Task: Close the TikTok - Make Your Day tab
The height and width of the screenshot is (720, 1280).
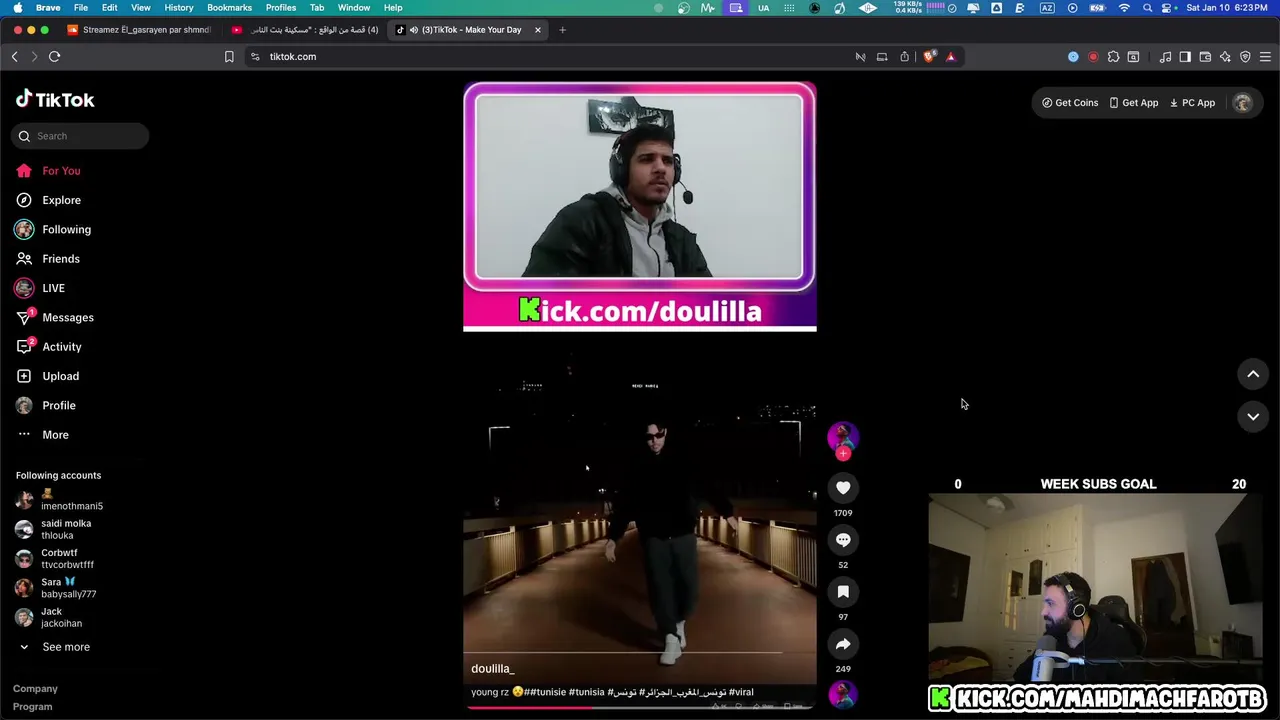Action: [538, 30]
